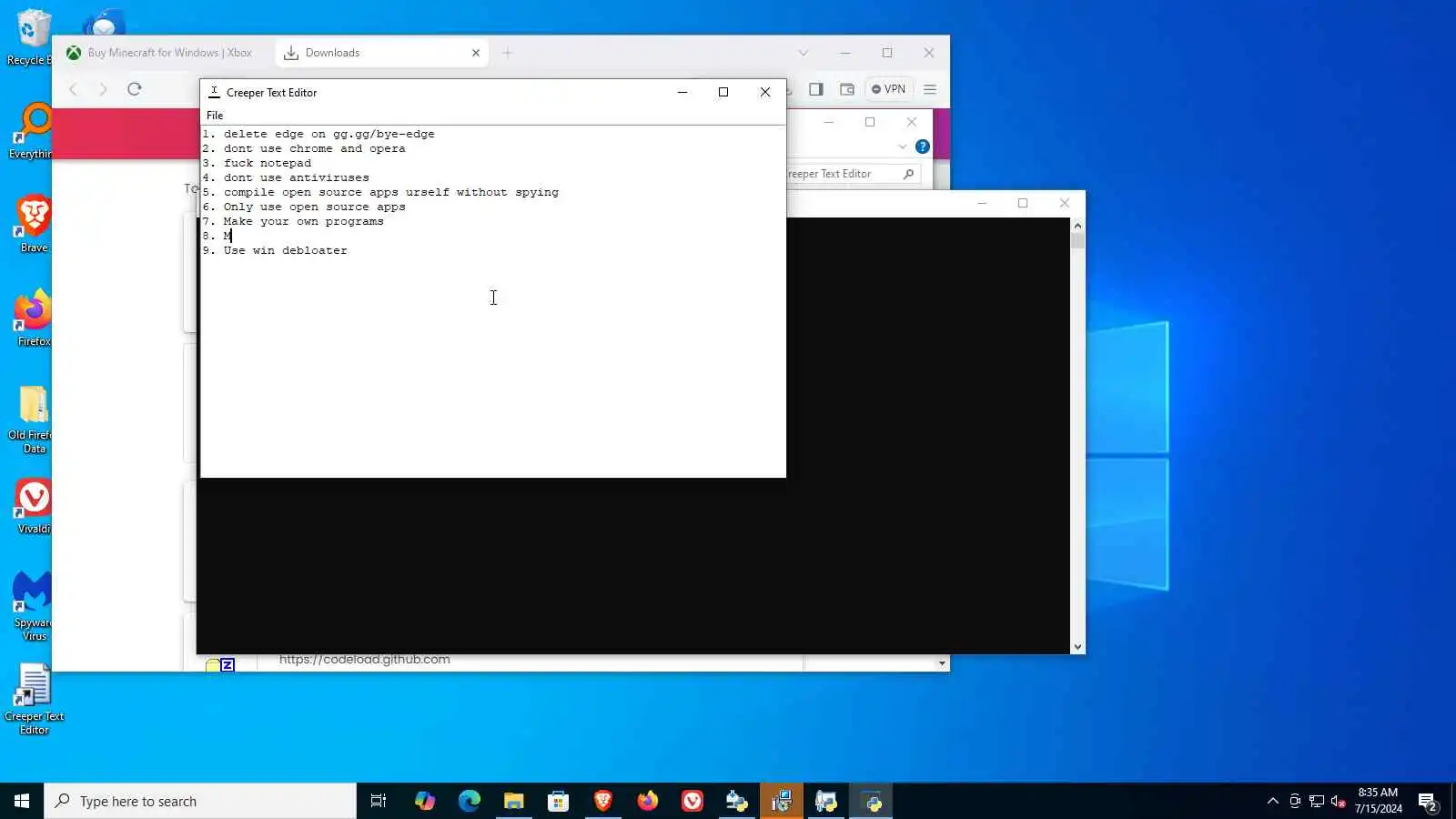The width and height of the screenshot is (1456, 819).
Task: Maximize the Creeper Text Editor window
Action: coord(723,92)
